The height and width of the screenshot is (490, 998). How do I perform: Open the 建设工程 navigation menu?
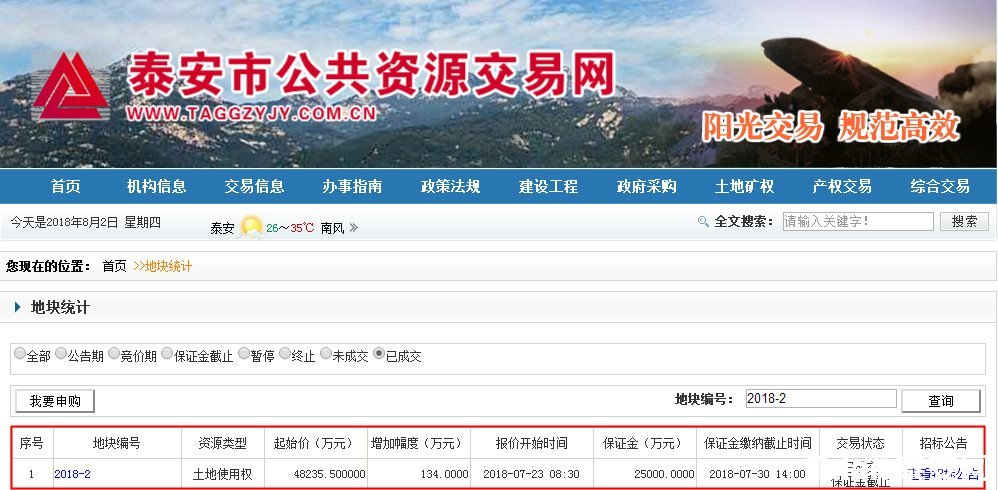548,186
